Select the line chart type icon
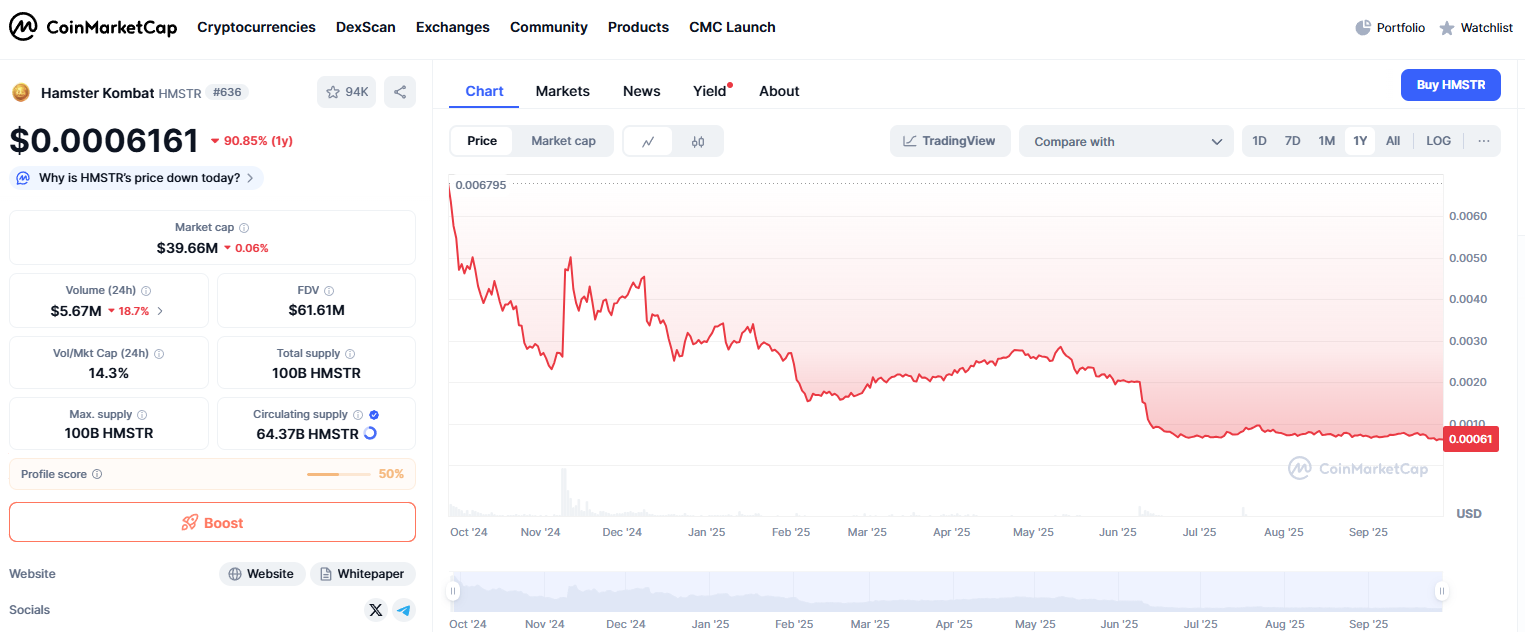The image size is (1525, 632). 648,141
